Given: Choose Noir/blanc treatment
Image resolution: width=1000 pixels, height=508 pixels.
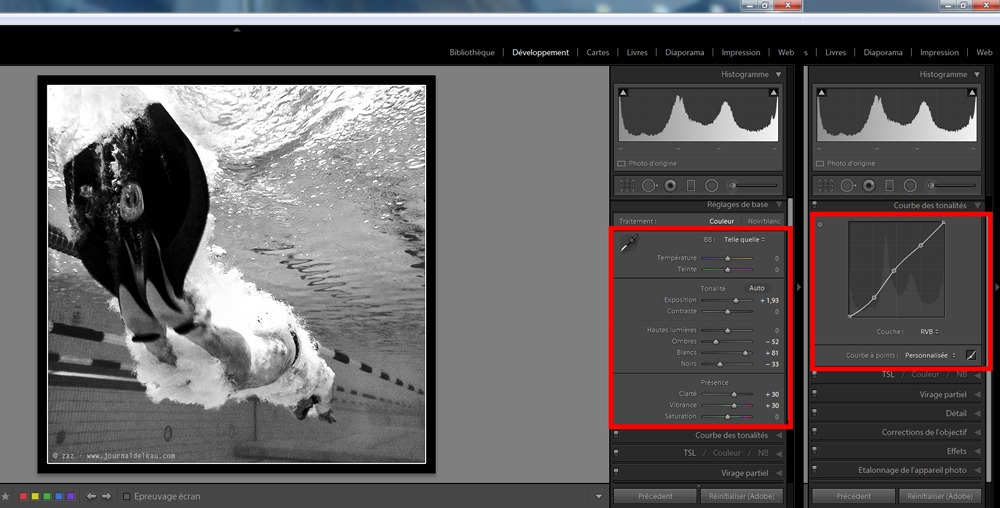Looking at the screenshot, I should click(x=764, y=221).
